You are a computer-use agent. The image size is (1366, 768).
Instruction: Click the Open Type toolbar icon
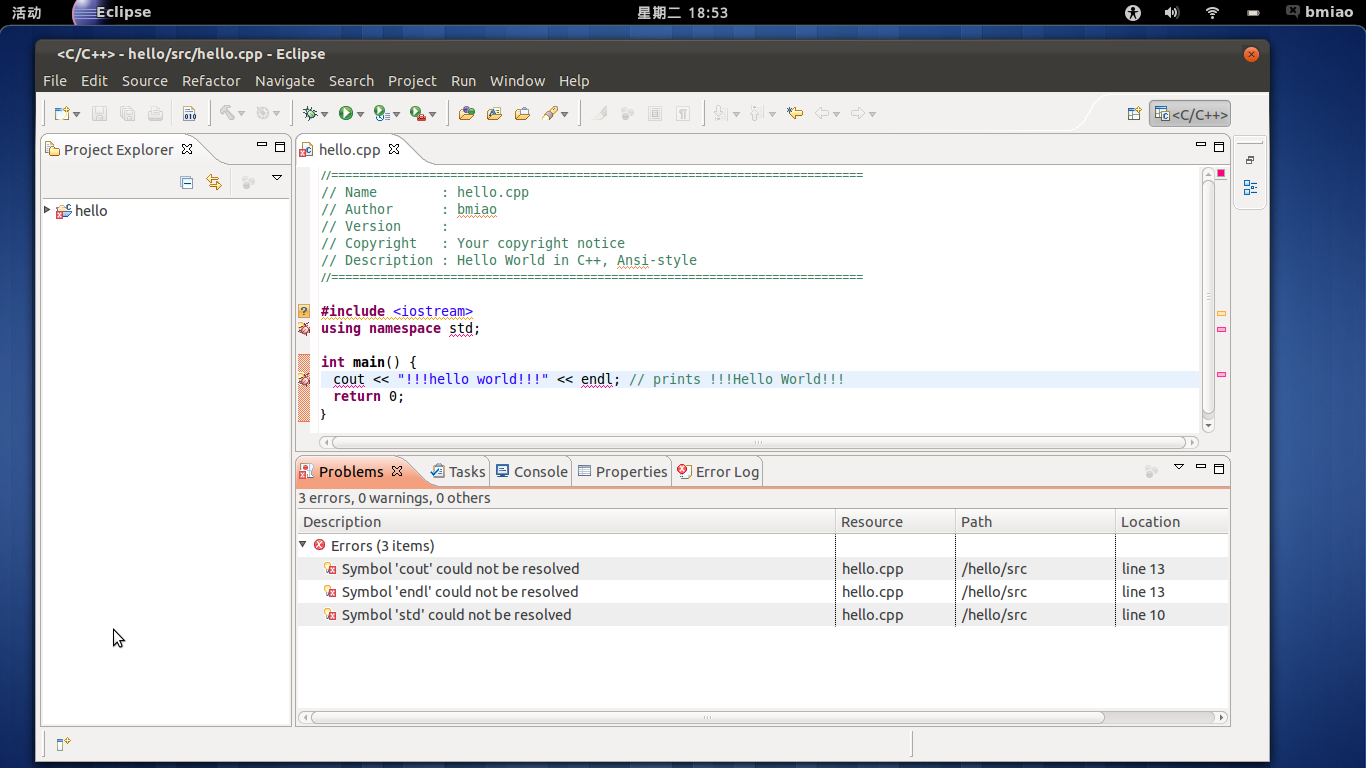[x=466, y=114]
